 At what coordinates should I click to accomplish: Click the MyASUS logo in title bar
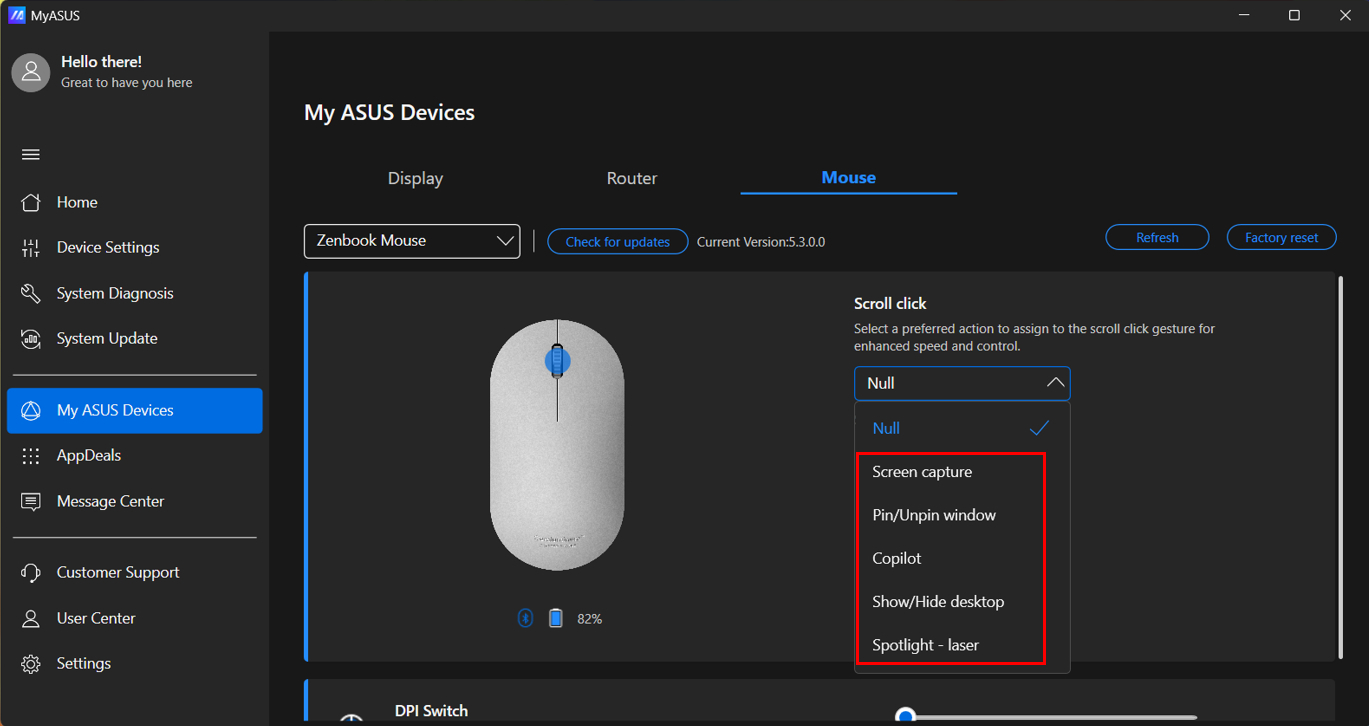16,15
